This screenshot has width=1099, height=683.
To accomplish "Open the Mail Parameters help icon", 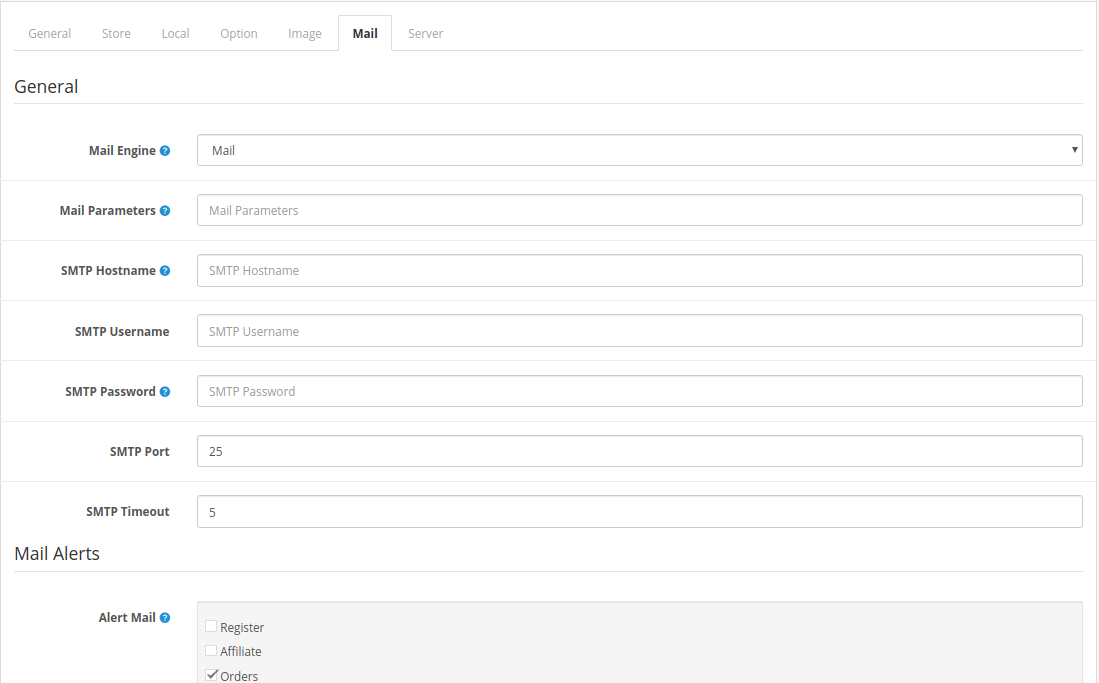I will (x=165, y=211).
